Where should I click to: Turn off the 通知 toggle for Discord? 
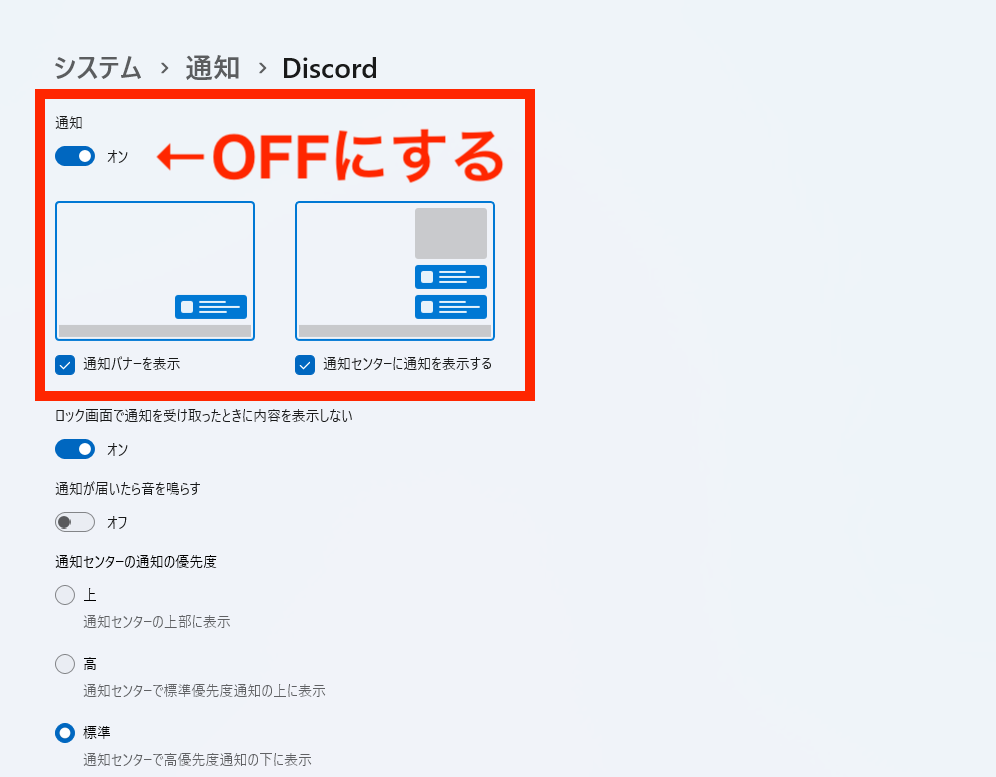tap(75, 156)
